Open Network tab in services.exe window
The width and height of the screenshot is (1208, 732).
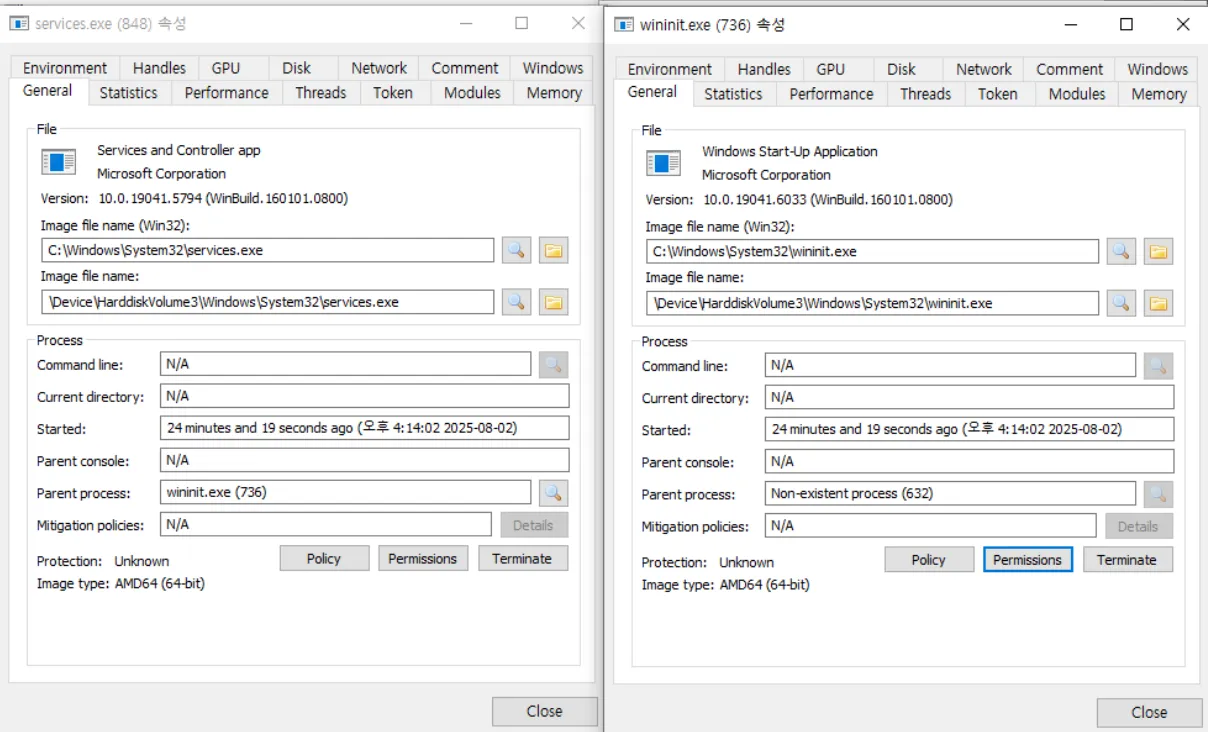coord(379,68)
